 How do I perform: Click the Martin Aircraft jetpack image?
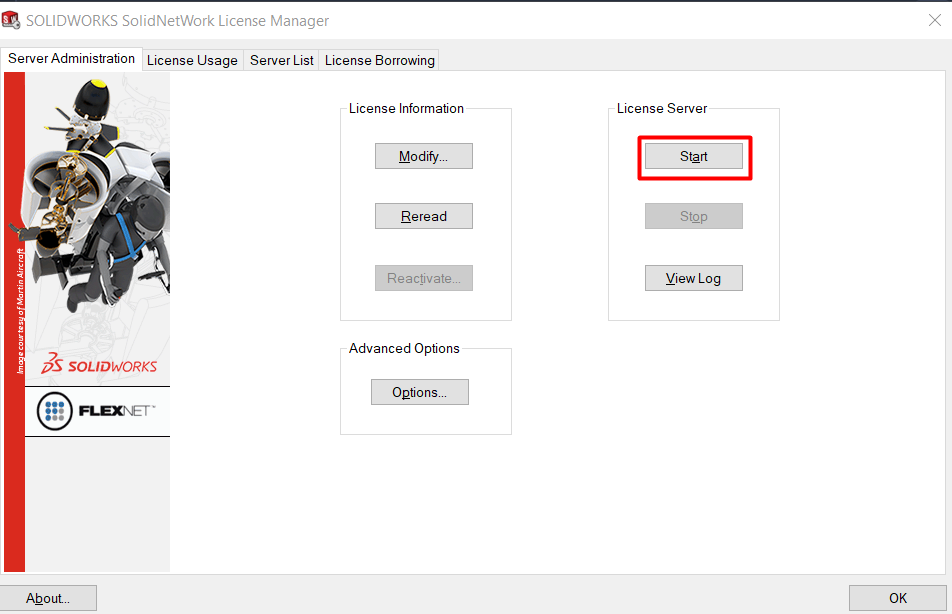[97, 200]
